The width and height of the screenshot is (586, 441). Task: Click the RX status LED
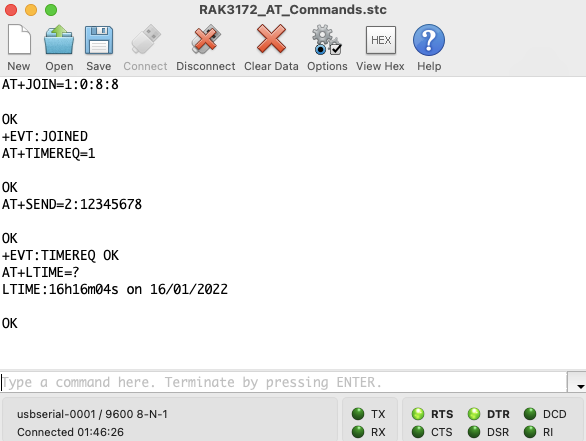[x=358, y=432]
